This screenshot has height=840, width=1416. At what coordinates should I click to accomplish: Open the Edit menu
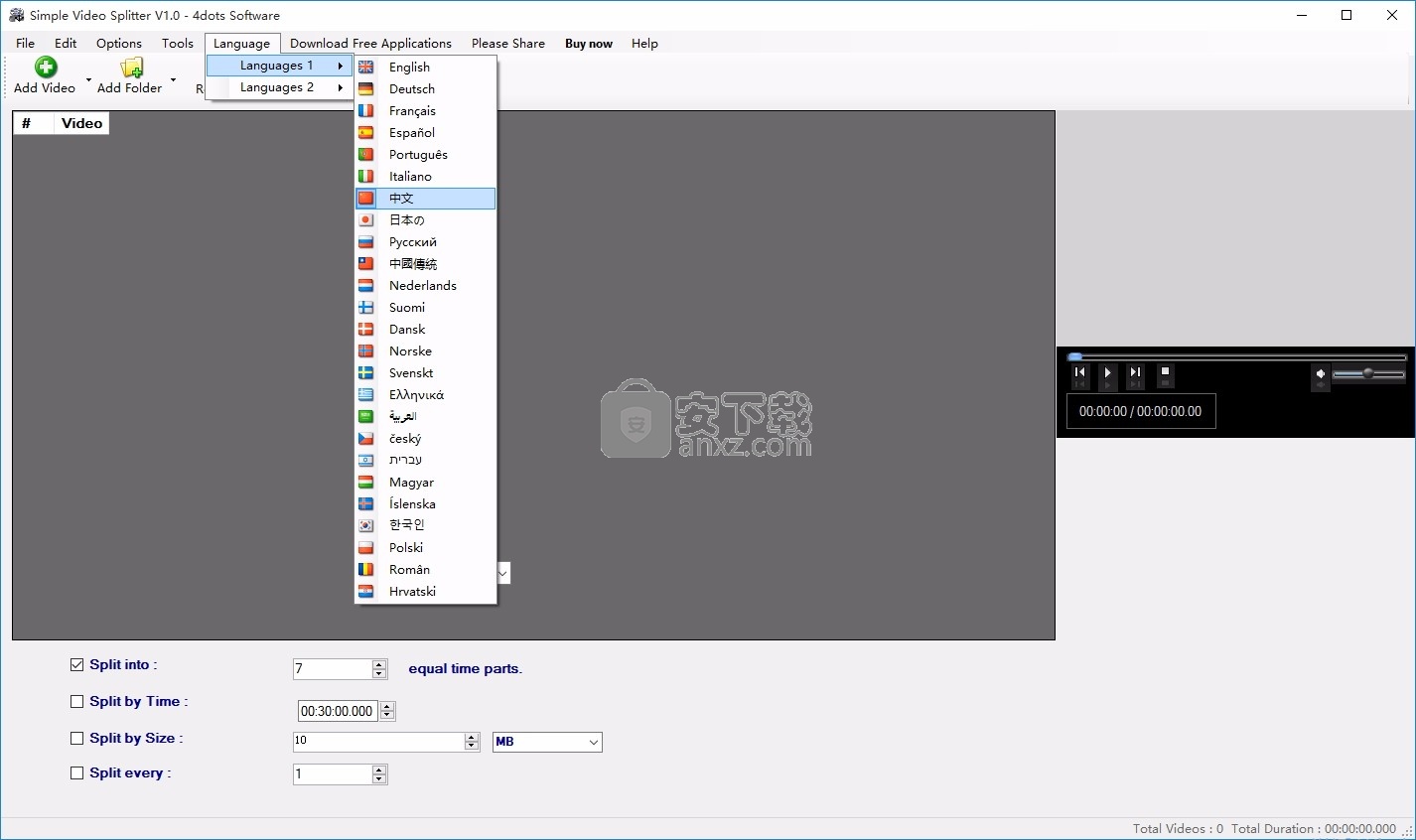pos(66,43)
